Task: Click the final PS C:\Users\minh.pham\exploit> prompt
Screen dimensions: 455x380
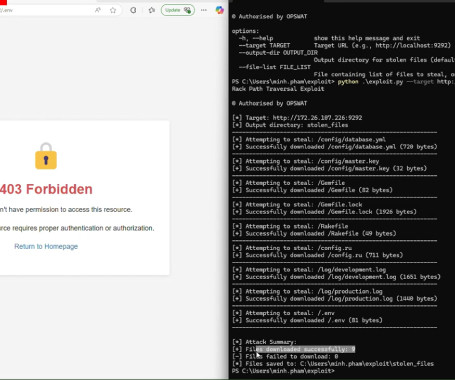Action: (283, 371)
